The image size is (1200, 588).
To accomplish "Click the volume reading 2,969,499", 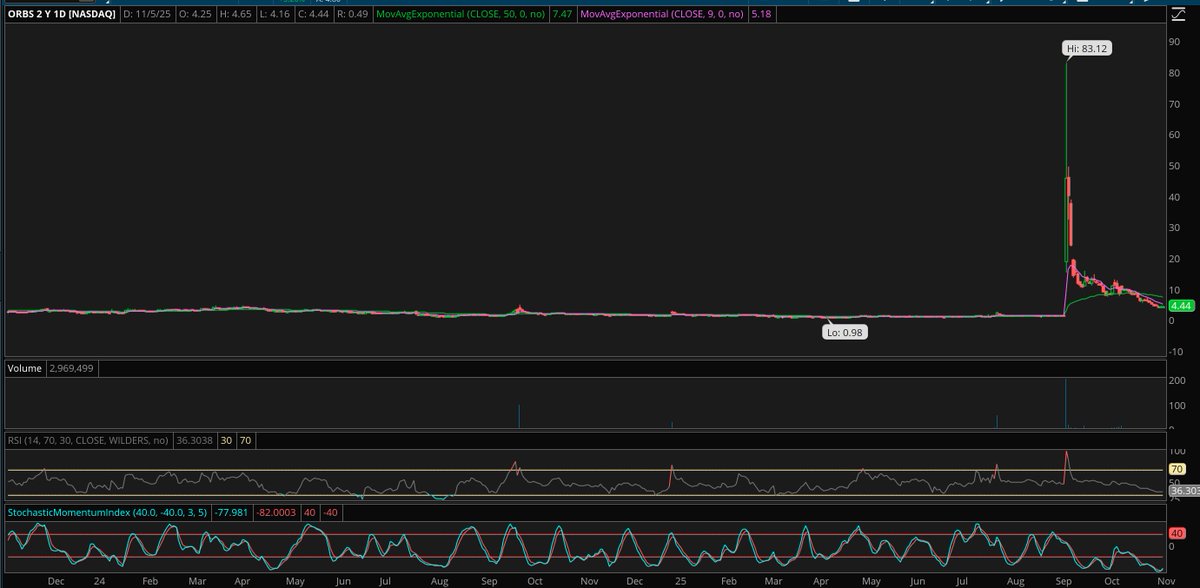I will [73, 368].
